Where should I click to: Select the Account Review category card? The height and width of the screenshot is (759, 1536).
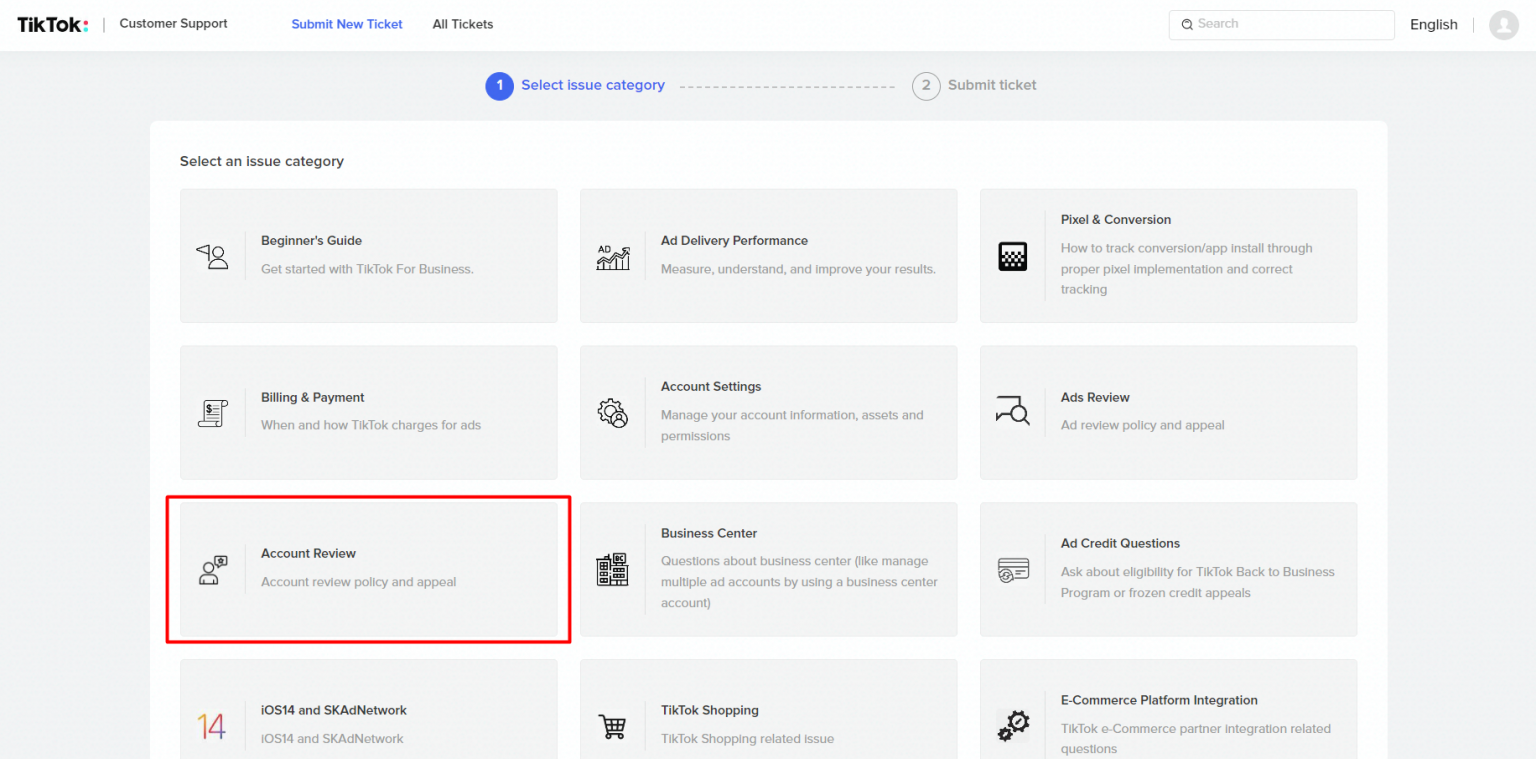(368, 570)
